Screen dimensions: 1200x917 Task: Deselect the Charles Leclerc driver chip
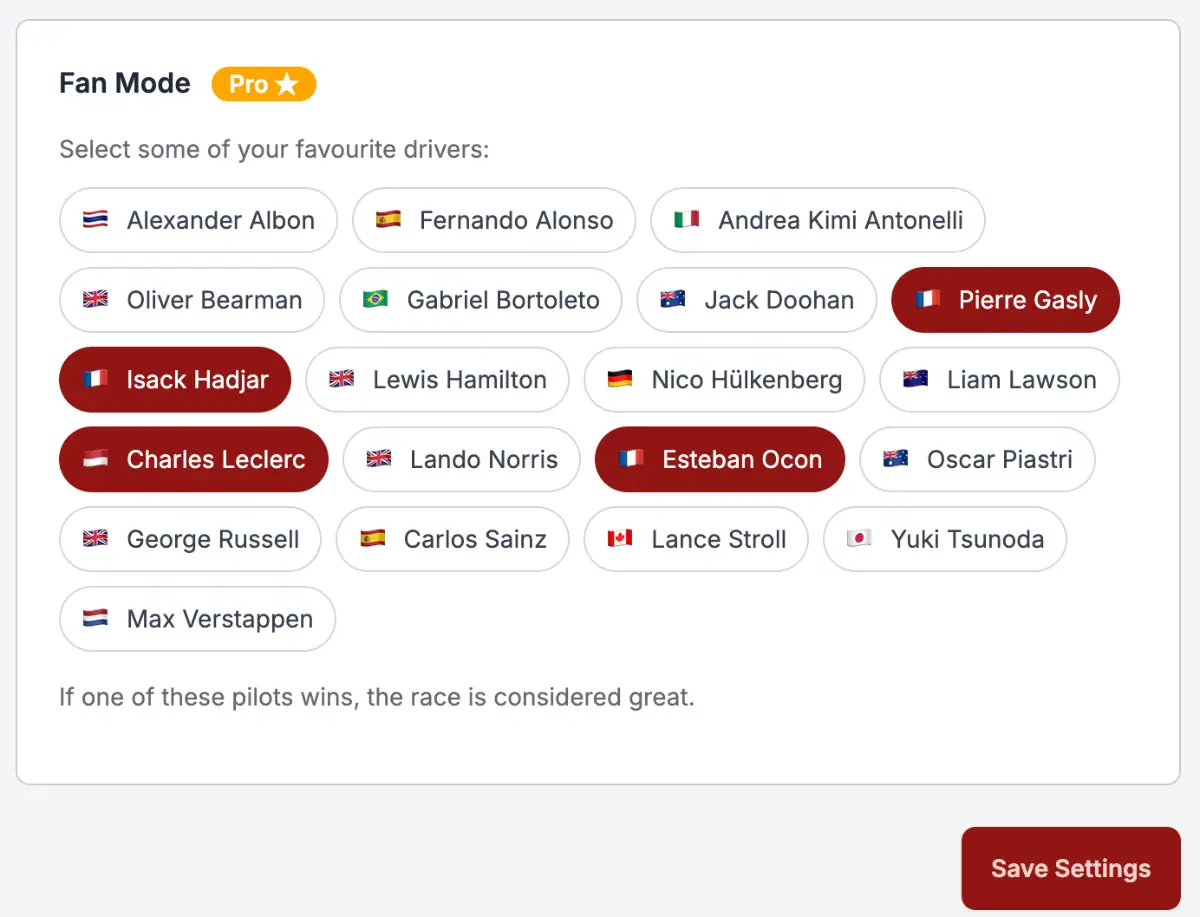pos(194,460)
